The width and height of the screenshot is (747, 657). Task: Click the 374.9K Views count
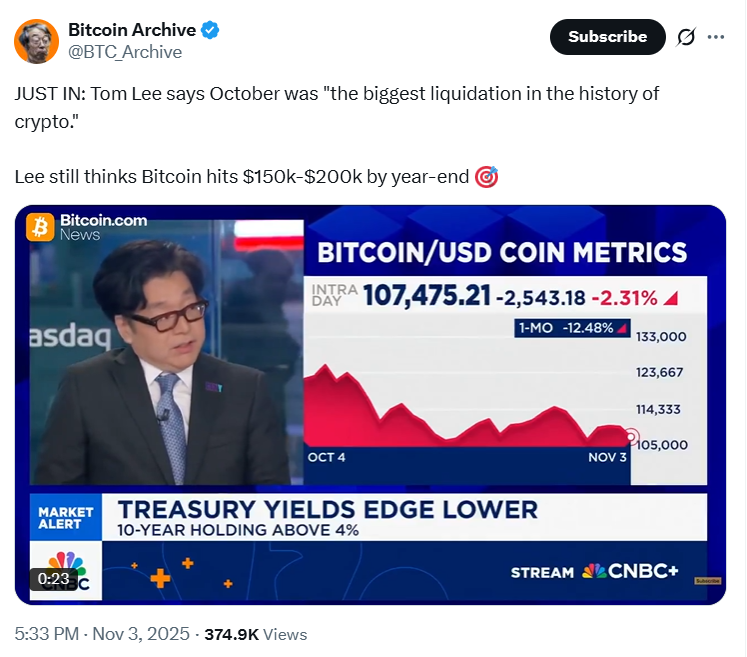tap(255, 634)
